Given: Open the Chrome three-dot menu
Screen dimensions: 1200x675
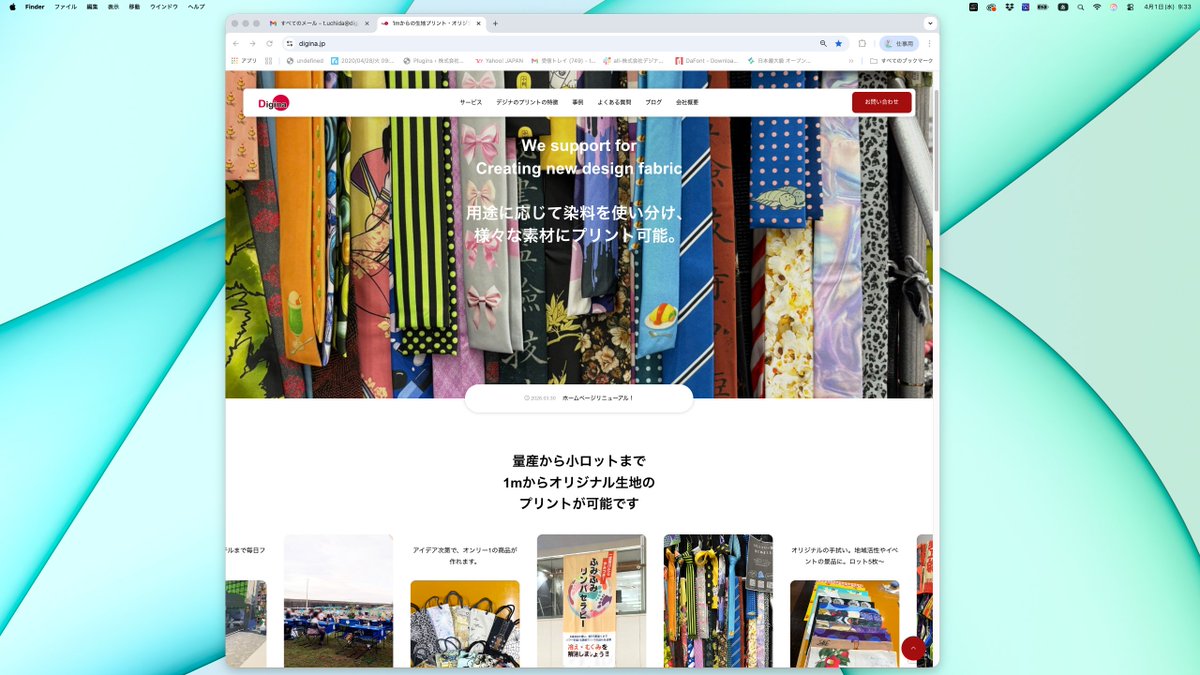Looking at the screenshot, I should click(x=929, y=44).
